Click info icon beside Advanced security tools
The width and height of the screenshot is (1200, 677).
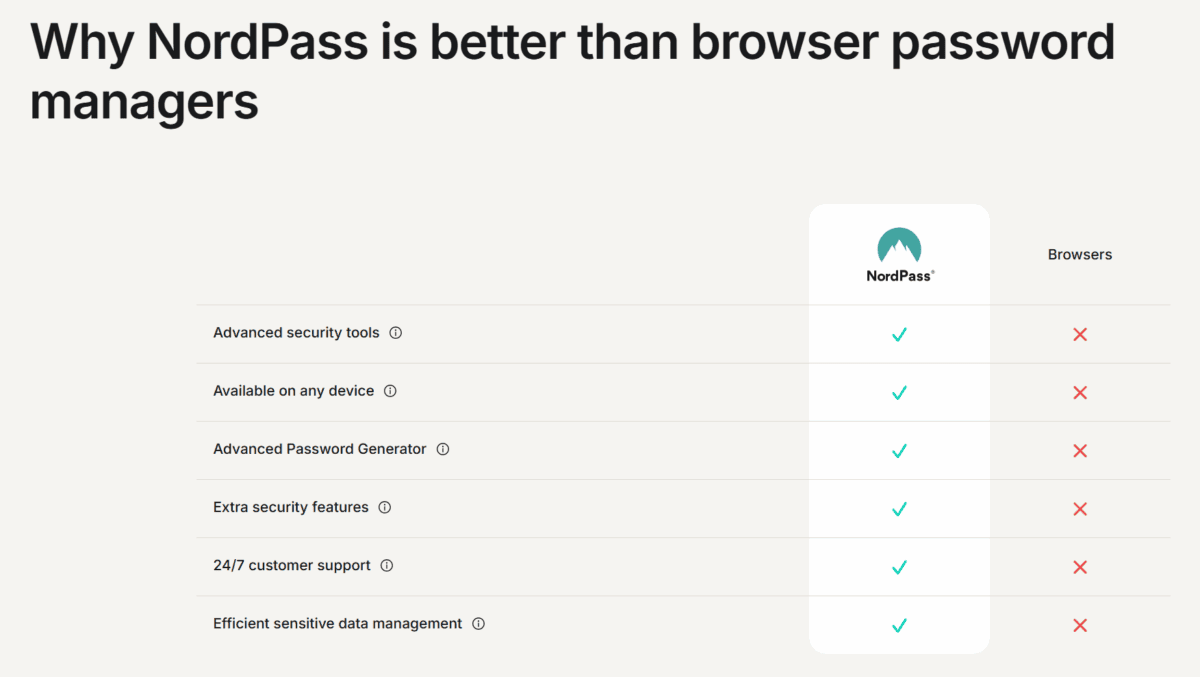click(x=395, y=333)
